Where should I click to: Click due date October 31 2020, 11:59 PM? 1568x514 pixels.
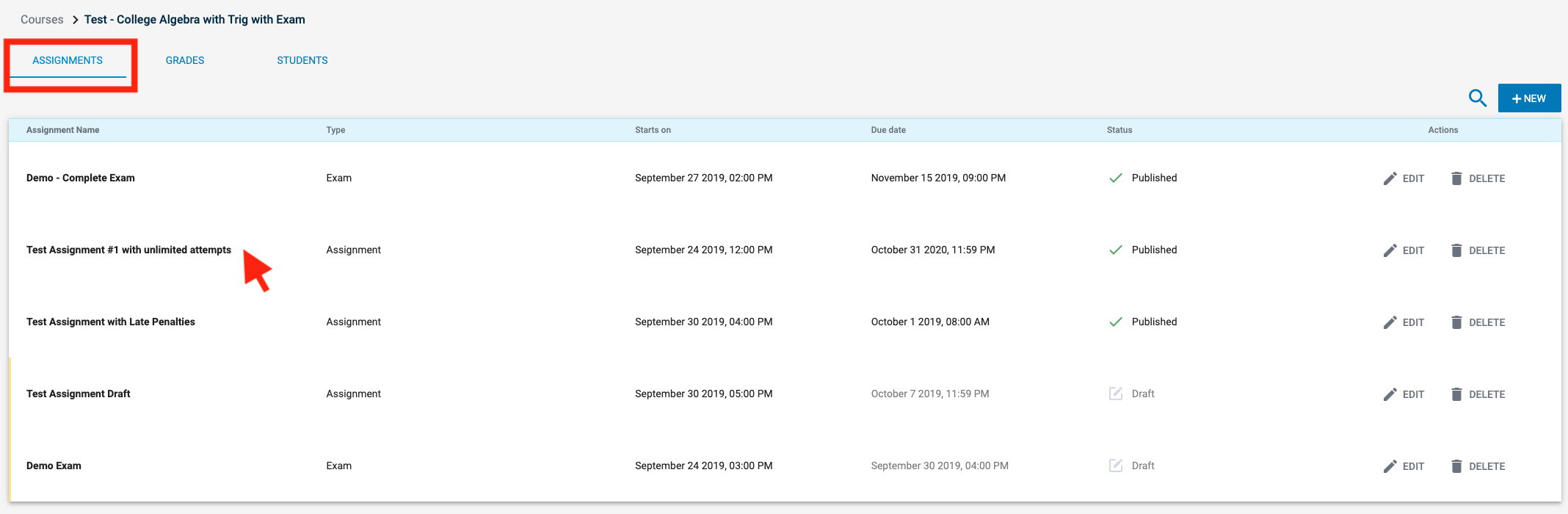tap(933, 250)
